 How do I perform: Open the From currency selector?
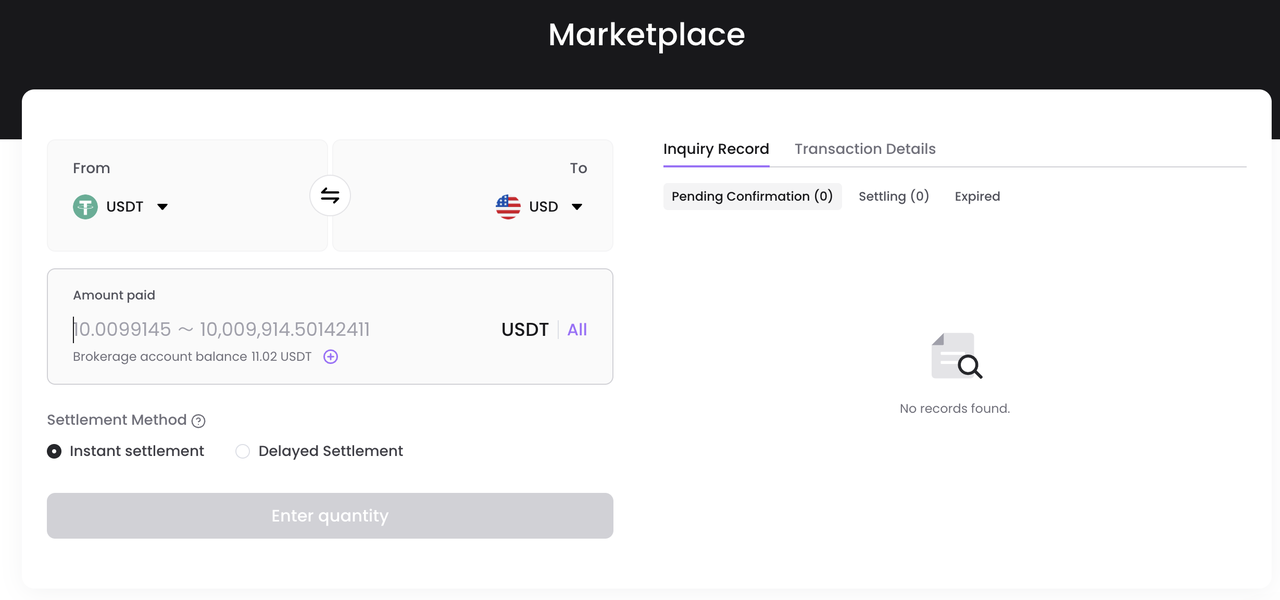tap(121, 207)
